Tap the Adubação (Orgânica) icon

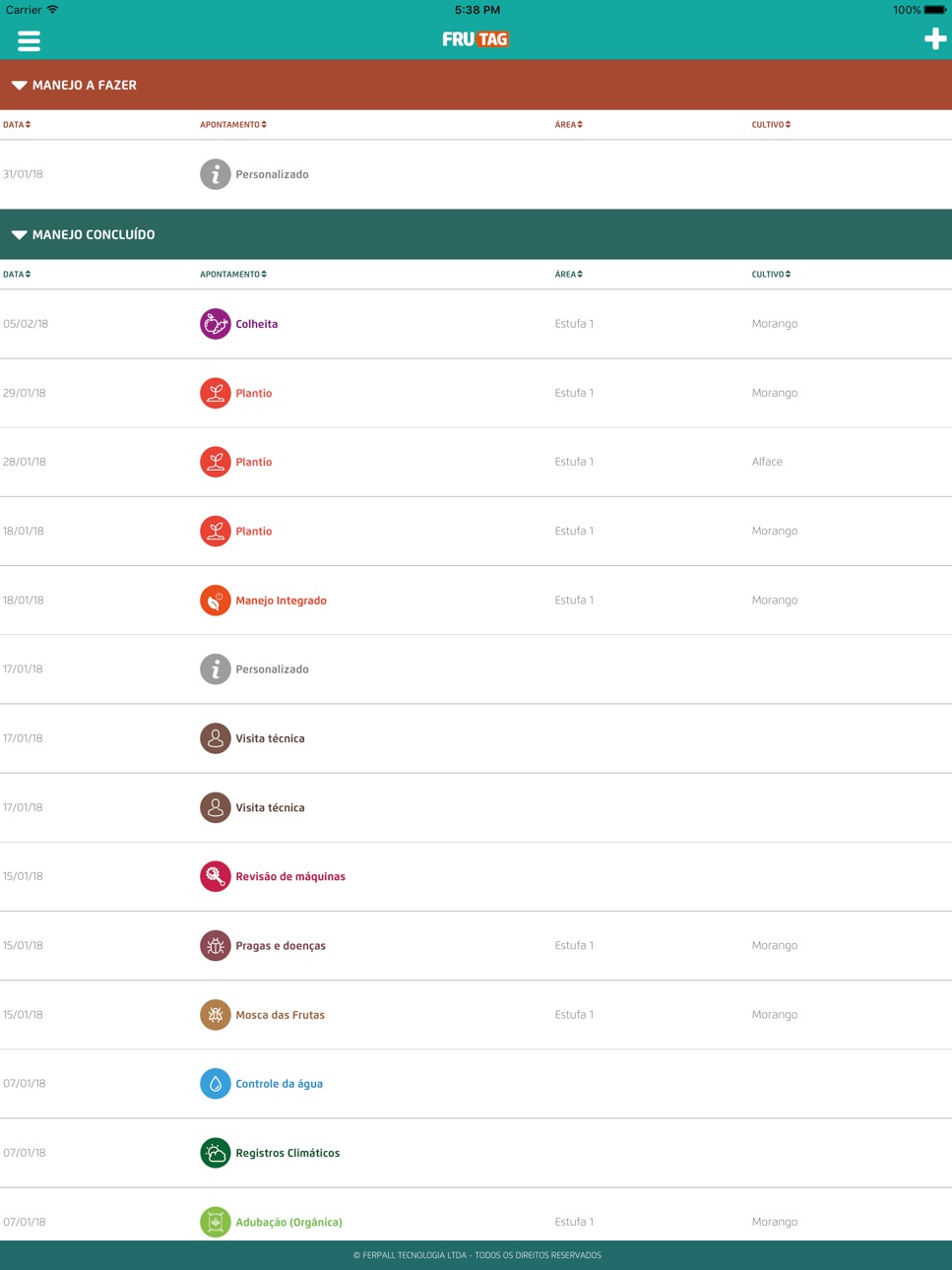click(216, 1222)
